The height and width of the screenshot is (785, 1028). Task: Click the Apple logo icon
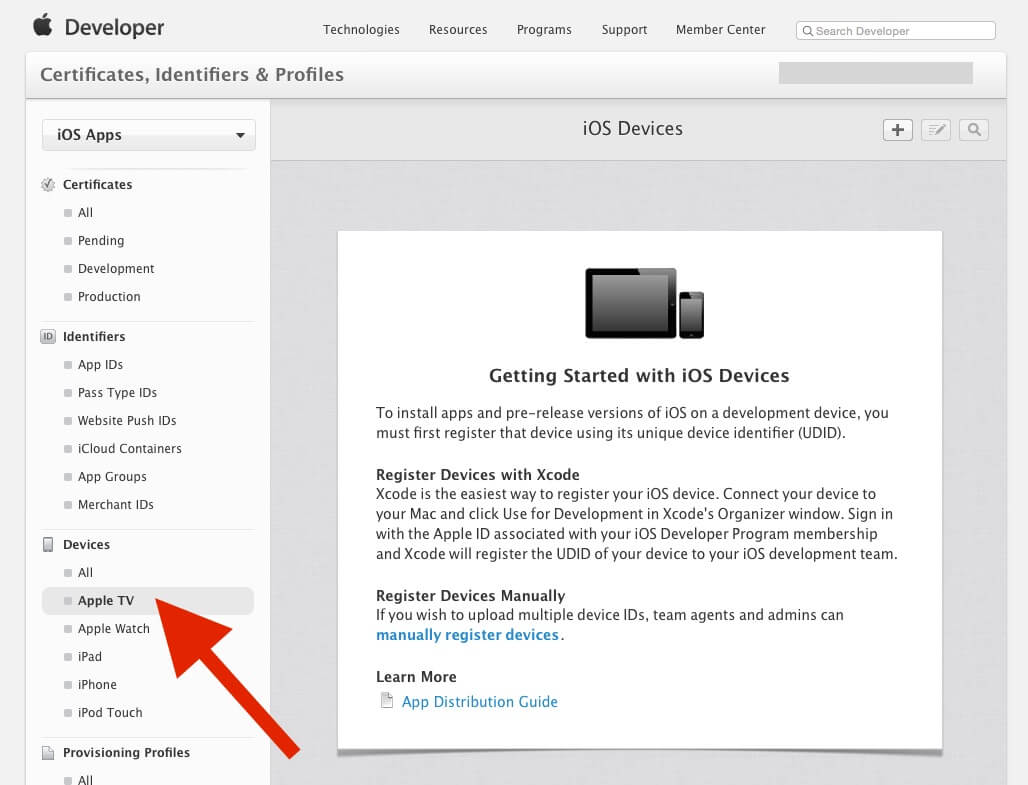pos(43,26)
